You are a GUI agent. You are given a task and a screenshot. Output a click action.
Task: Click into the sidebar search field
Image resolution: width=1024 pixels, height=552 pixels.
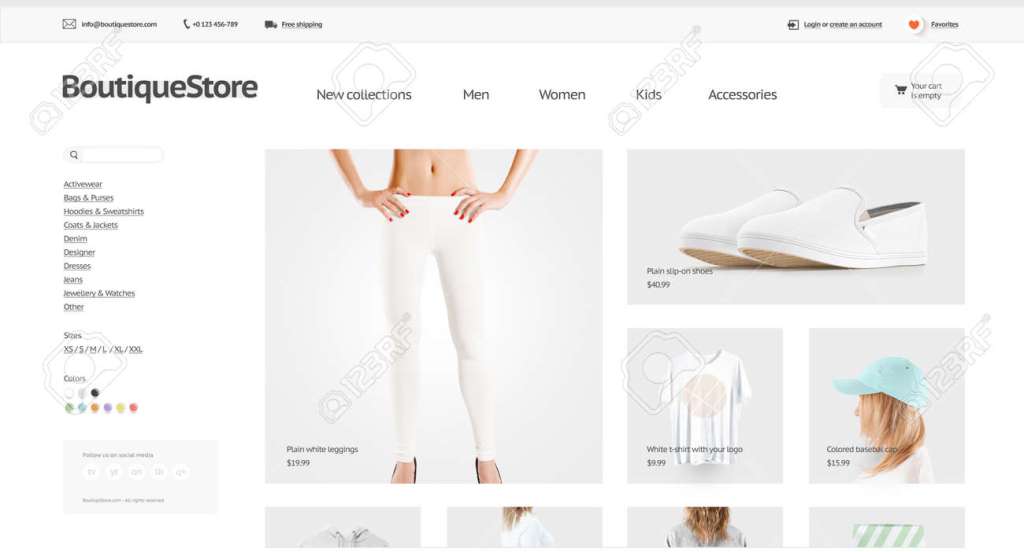tap(114, 155)
